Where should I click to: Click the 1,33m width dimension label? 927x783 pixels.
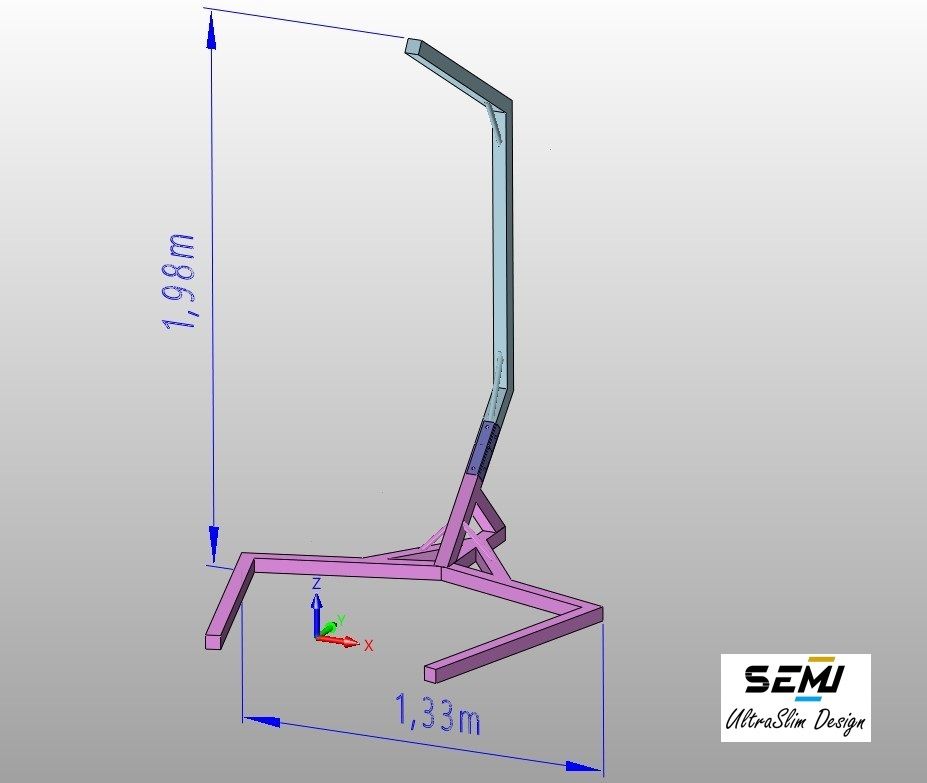pyautogui.click(x=436, y=714)
